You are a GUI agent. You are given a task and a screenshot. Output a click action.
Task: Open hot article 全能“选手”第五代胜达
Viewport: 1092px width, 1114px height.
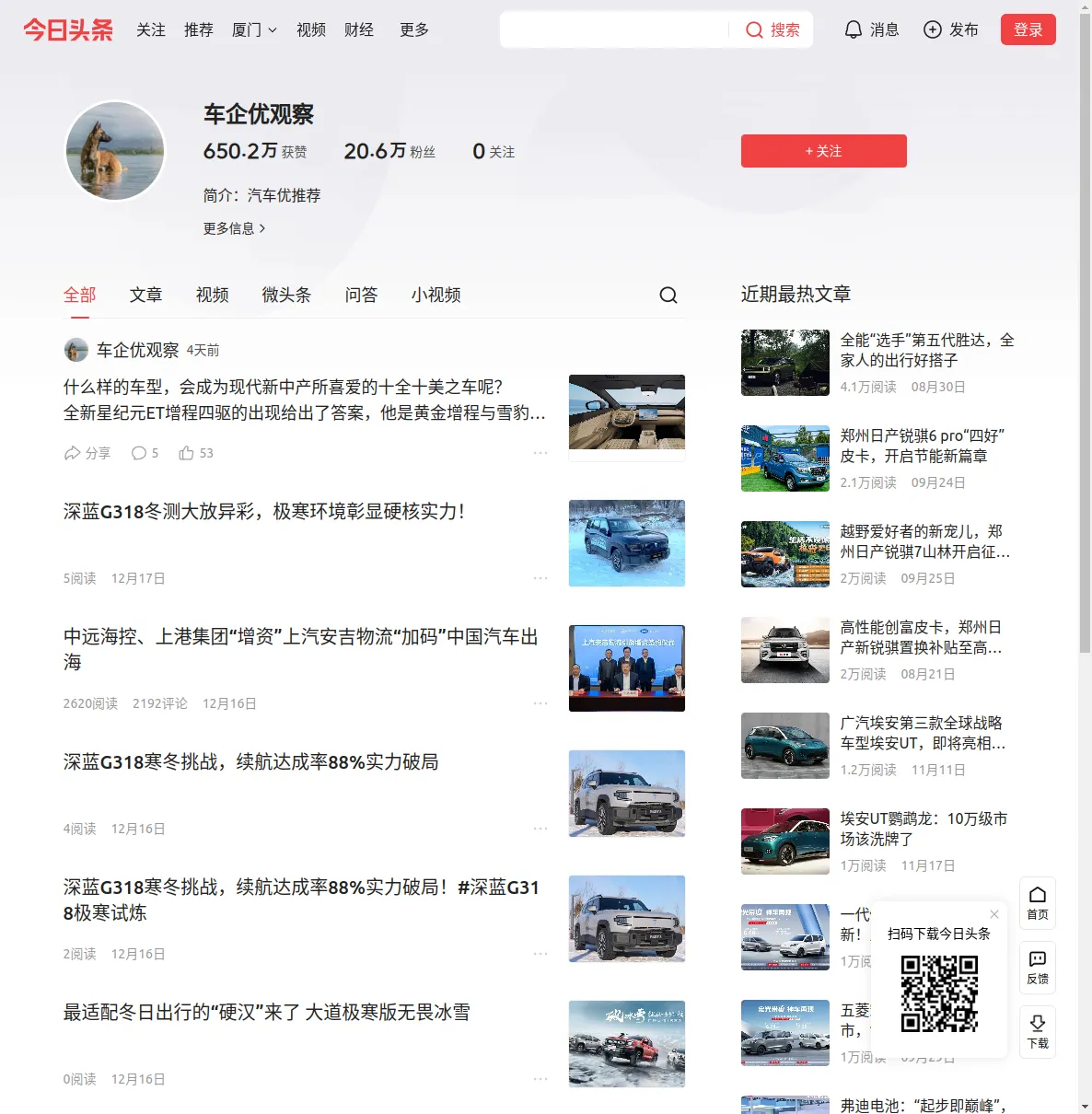(927, 350)
